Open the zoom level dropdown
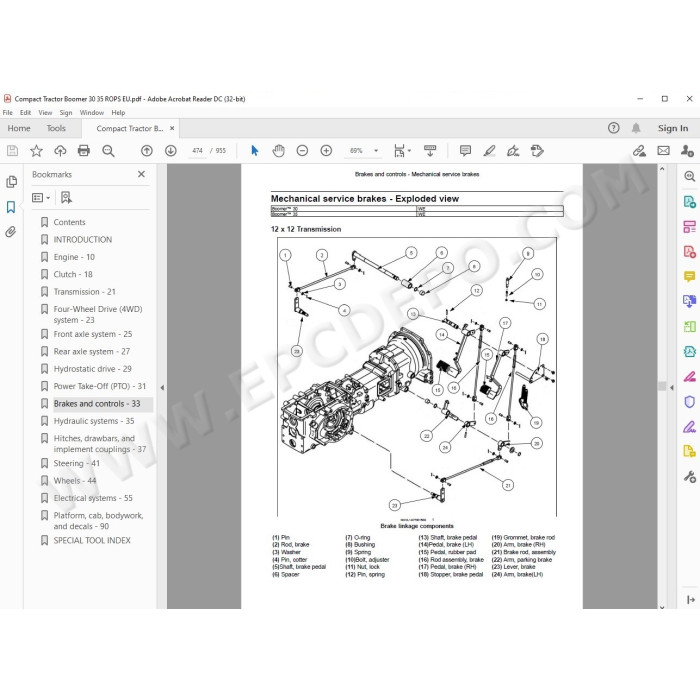 pyautogui.click(x=376, y=151)
